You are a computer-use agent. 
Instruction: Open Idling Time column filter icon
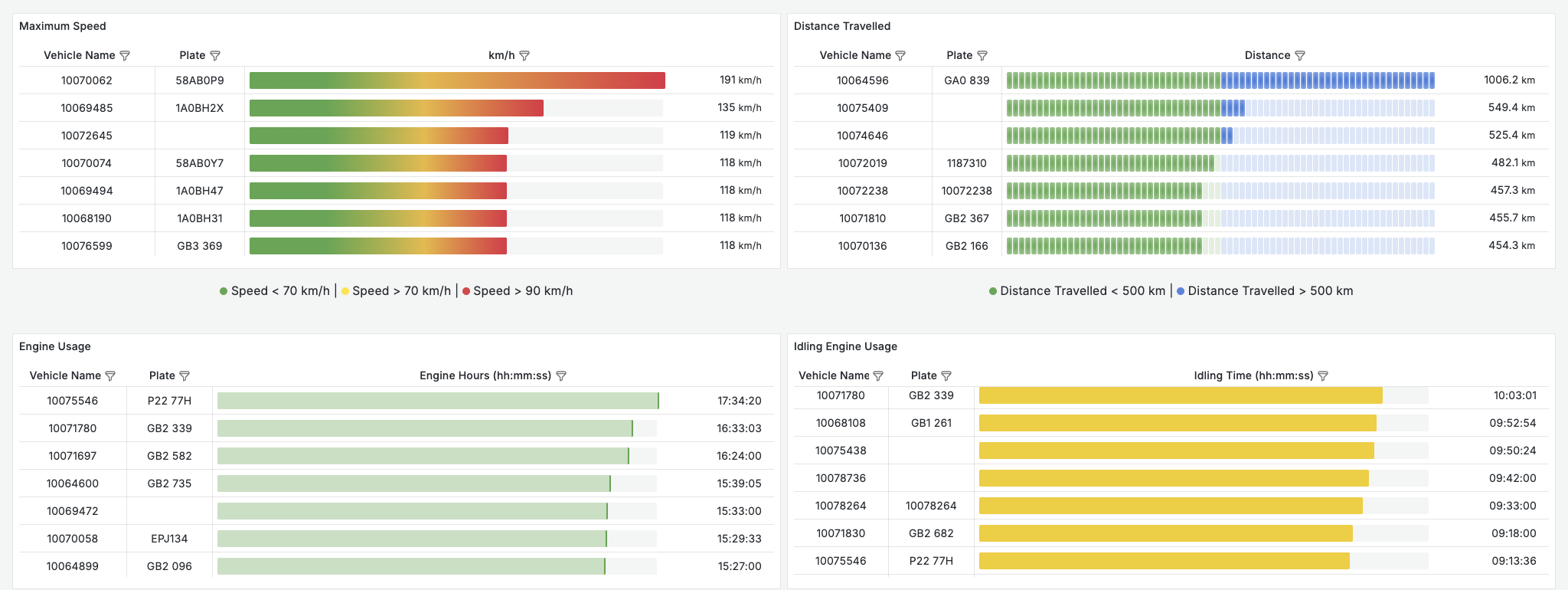[x=1323, y=376]
